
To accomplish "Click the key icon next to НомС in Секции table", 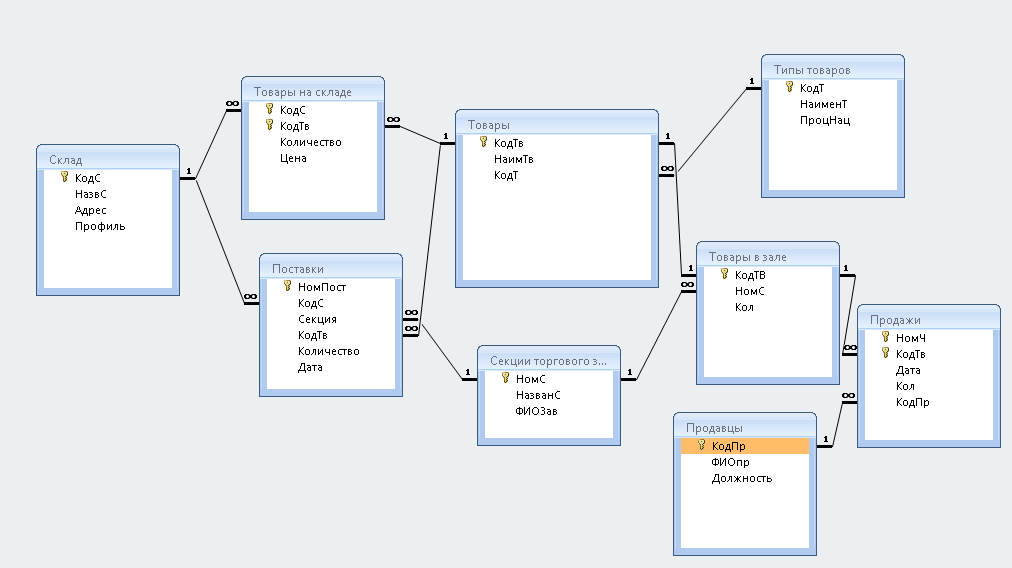I will click(505, 378).
